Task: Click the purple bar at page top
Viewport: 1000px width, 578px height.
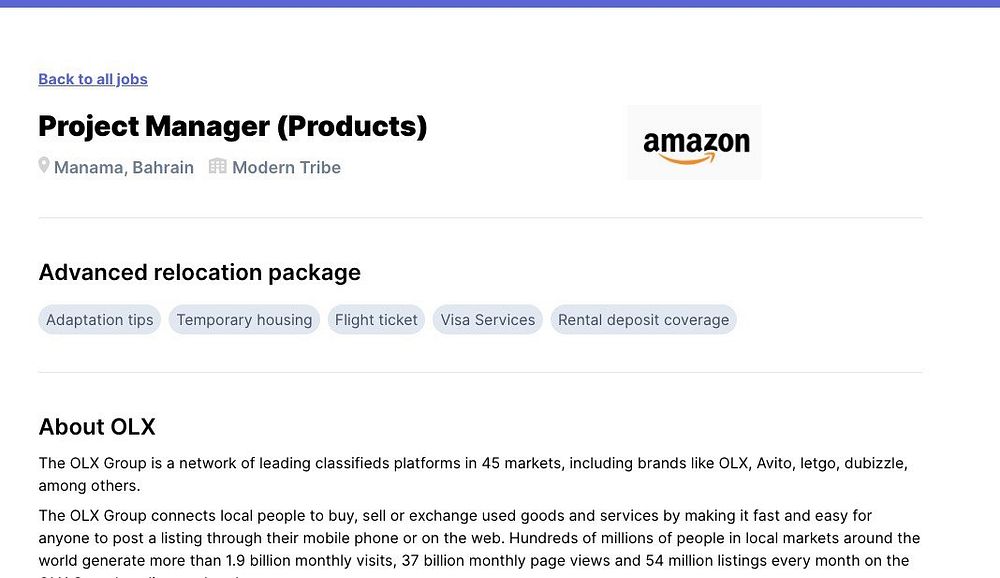Action: point(500,3)
